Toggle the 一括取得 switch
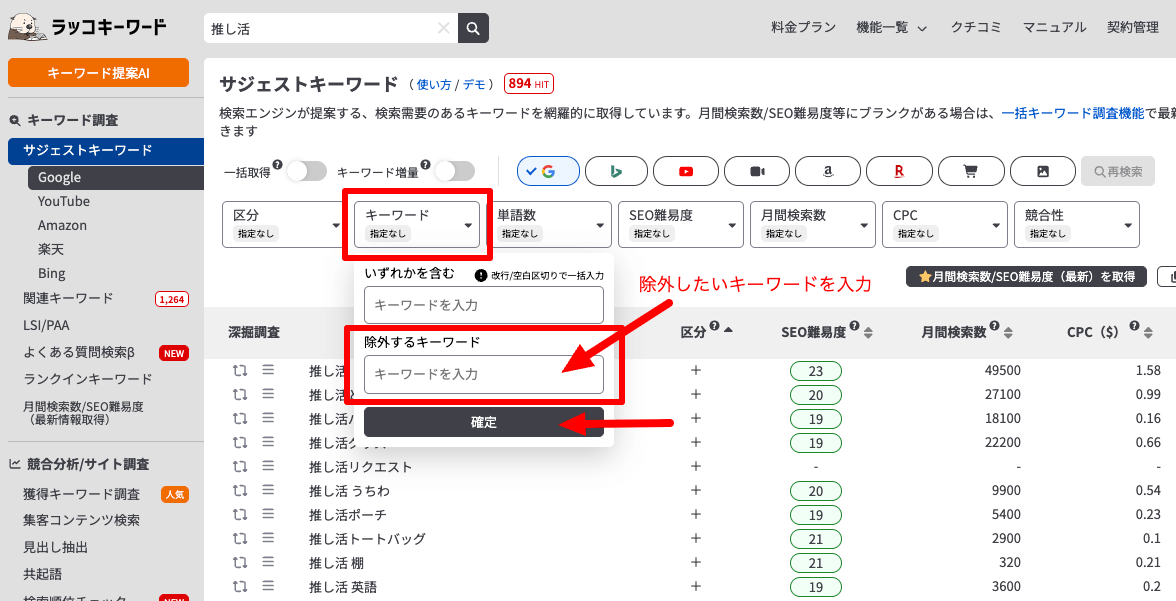1176x601 pixels. (306, 171)
